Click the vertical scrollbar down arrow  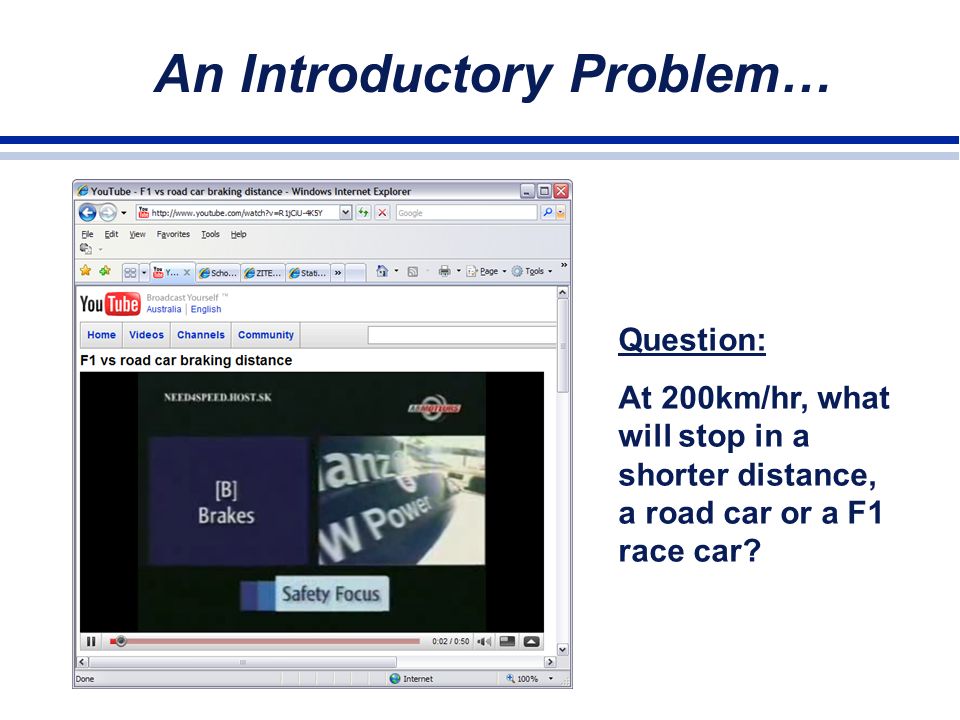[x=563, y=650]
